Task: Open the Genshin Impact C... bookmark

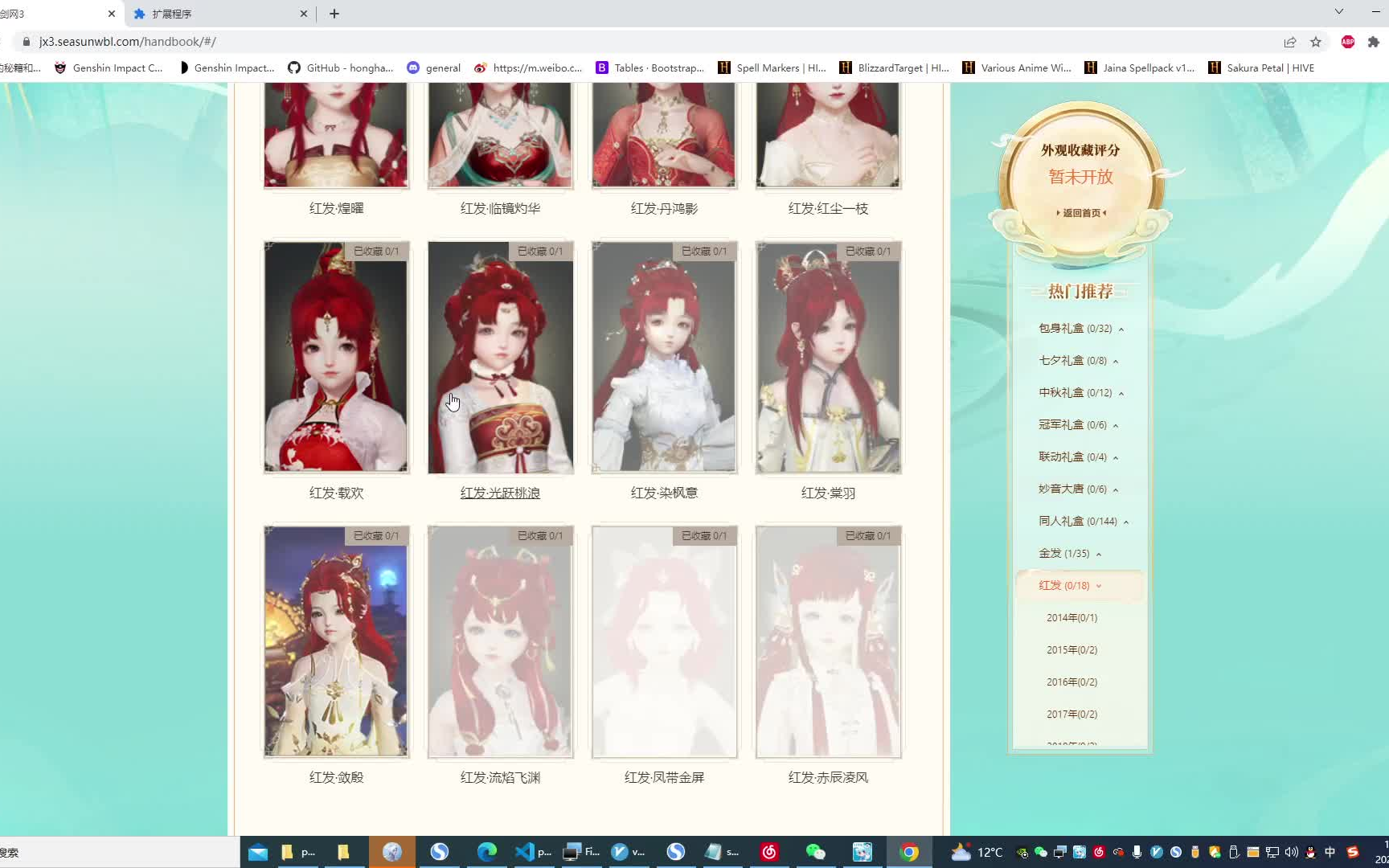Action: [x=109, y=68]
